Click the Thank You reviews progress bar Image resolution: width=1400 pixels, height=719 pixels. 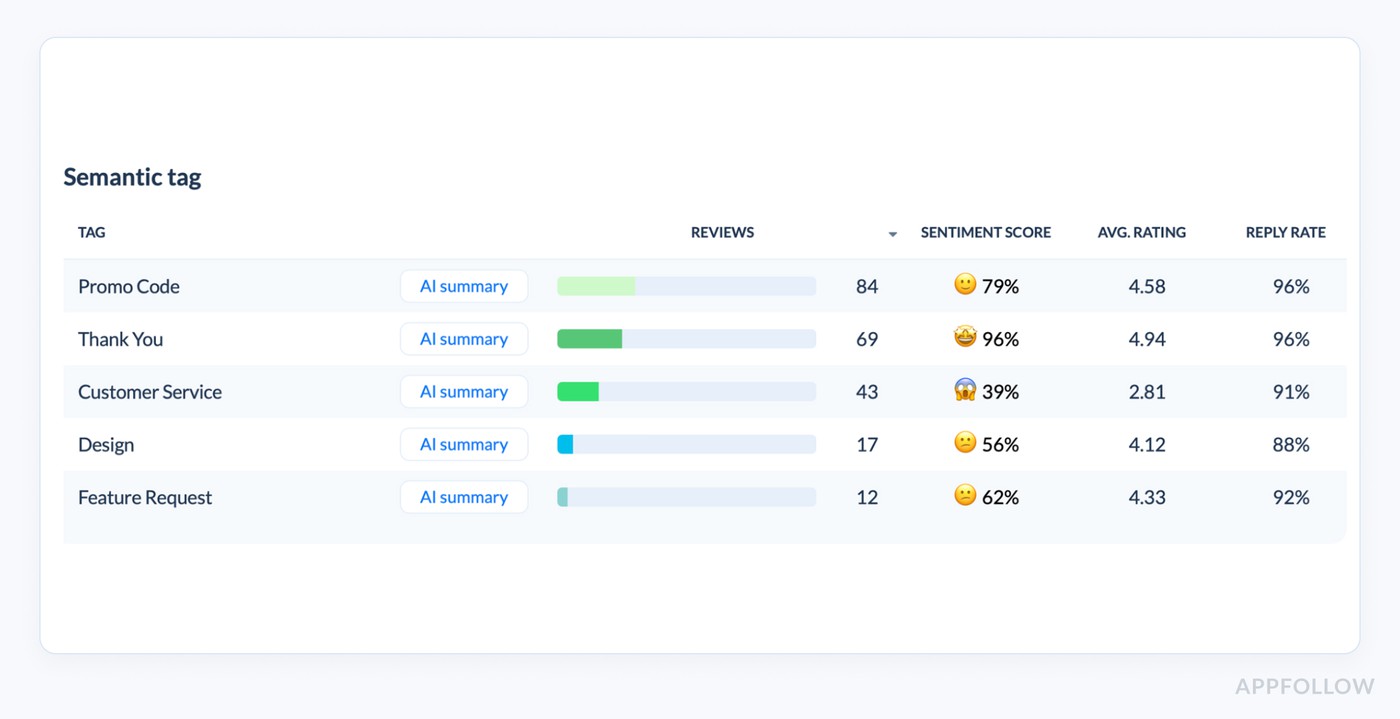pyautogui.click(x=686, y=338)
